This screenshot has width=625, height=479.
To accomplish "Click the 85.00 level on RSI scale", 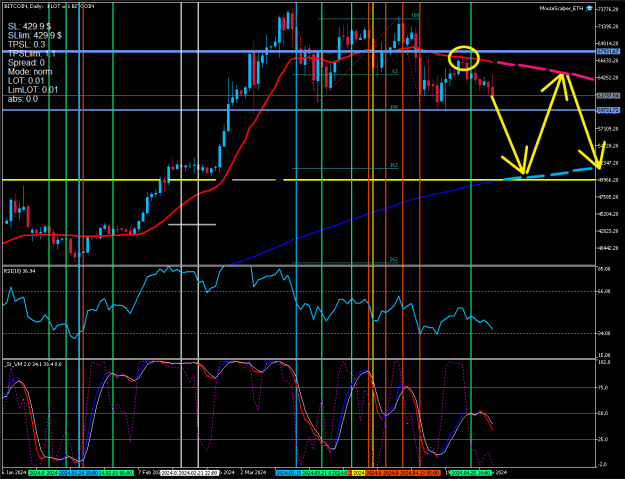I will 605,269.
